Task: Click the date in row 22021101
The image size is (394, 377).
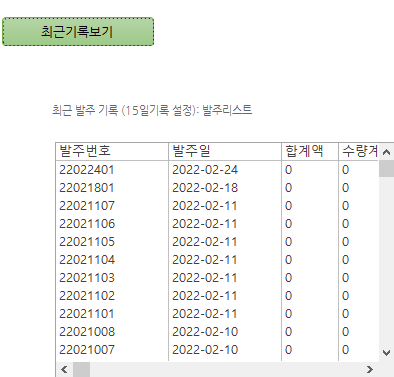Action: [x=204, y=314]
